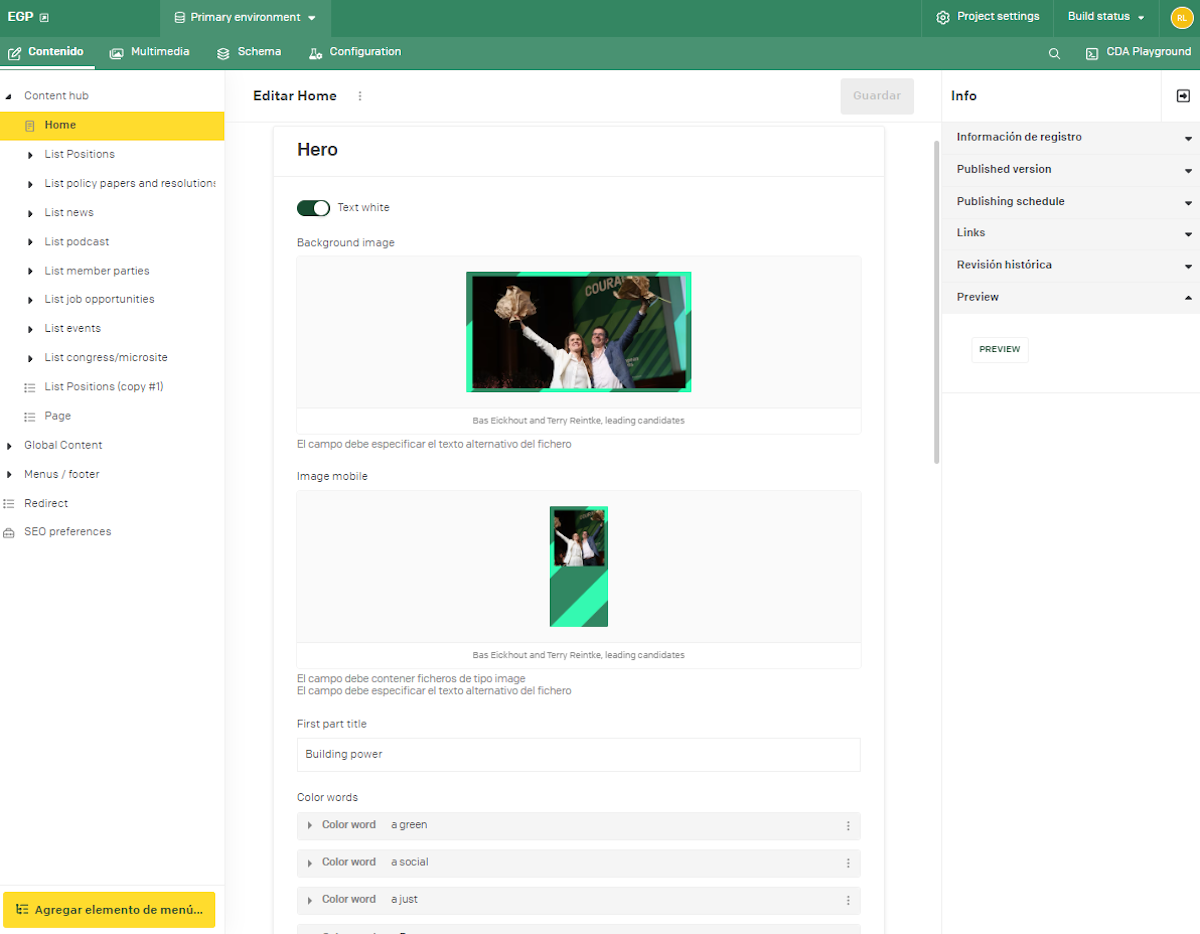This screenshot has width=1200, height=934.
Task: Expand the Published version section
Action: pyautogui.click(x=1070, y=170)
